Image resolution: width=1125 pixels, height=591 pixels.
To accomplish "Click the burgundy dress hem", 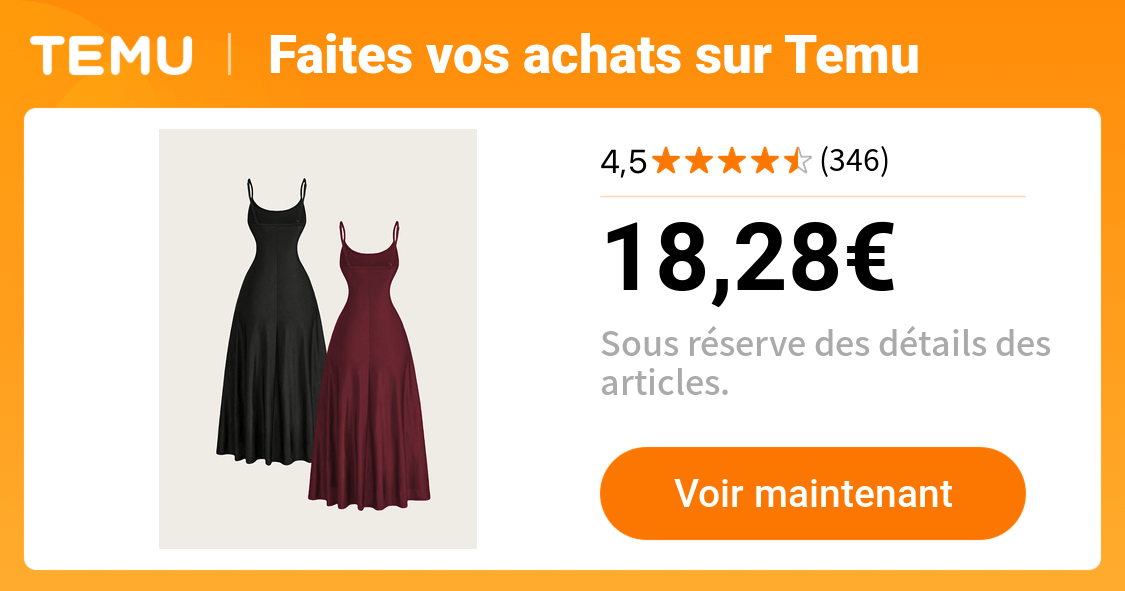I will pos(369,496).
